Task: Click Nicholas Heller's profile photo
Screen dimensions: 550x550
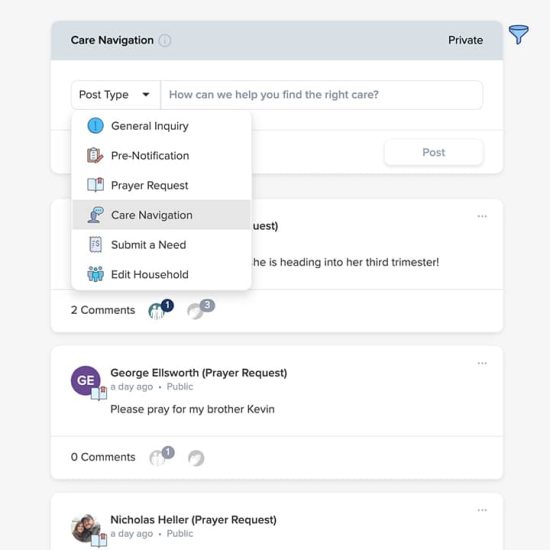Action: point(86,528)
